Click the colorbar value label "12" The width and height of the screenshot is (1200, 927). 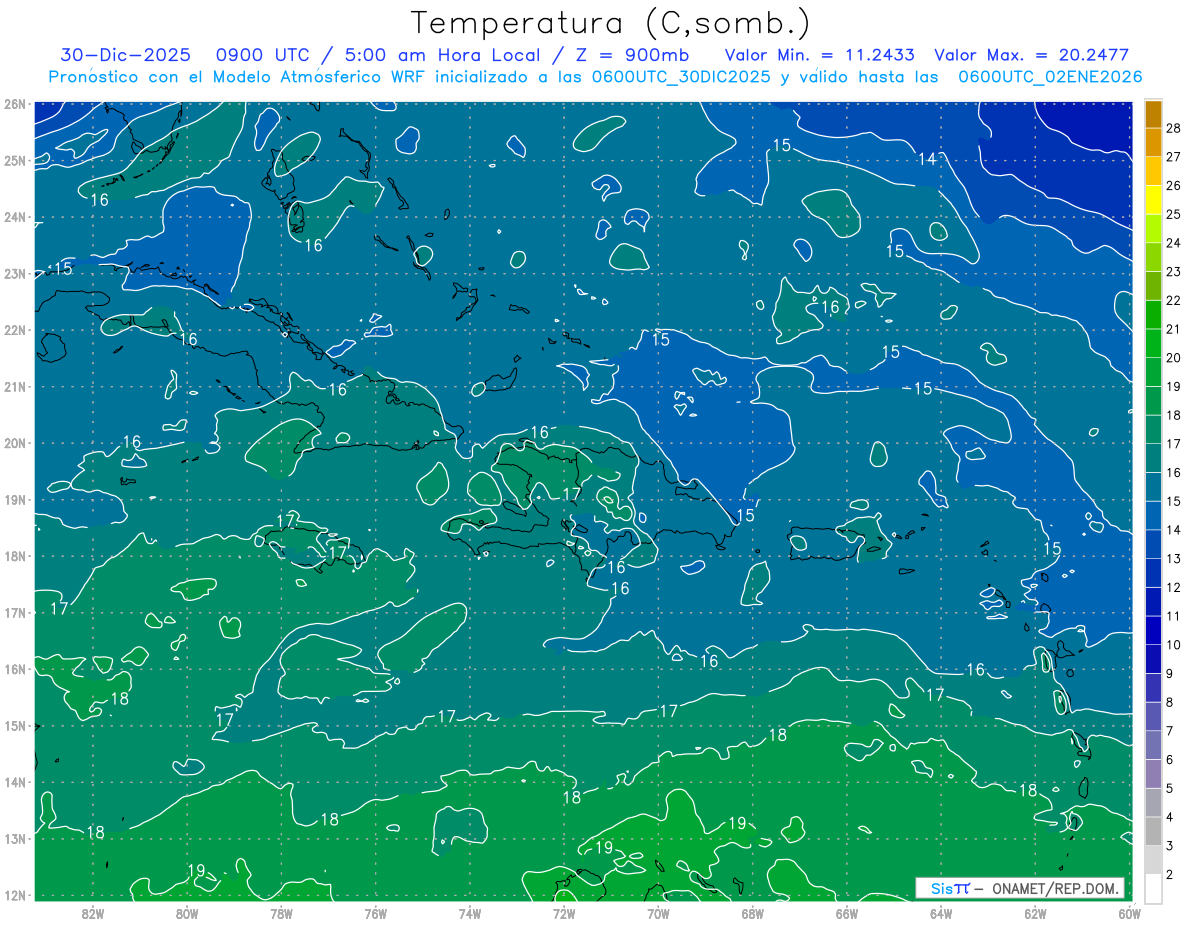(x=1174, y=588)
